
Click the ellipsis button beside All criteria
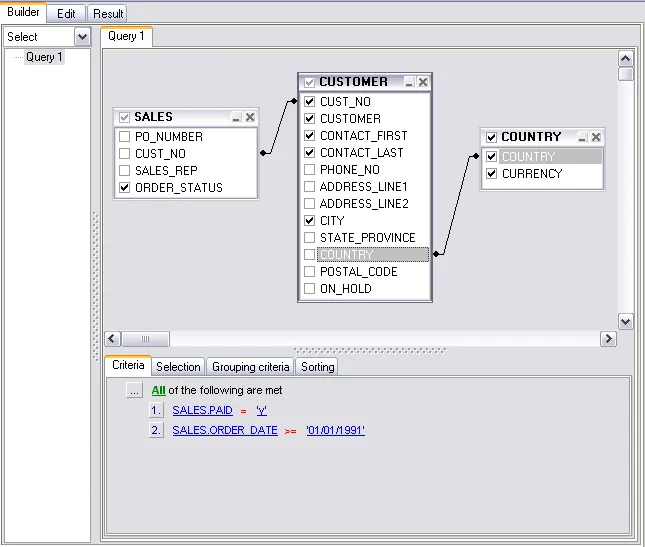(135, 391)
